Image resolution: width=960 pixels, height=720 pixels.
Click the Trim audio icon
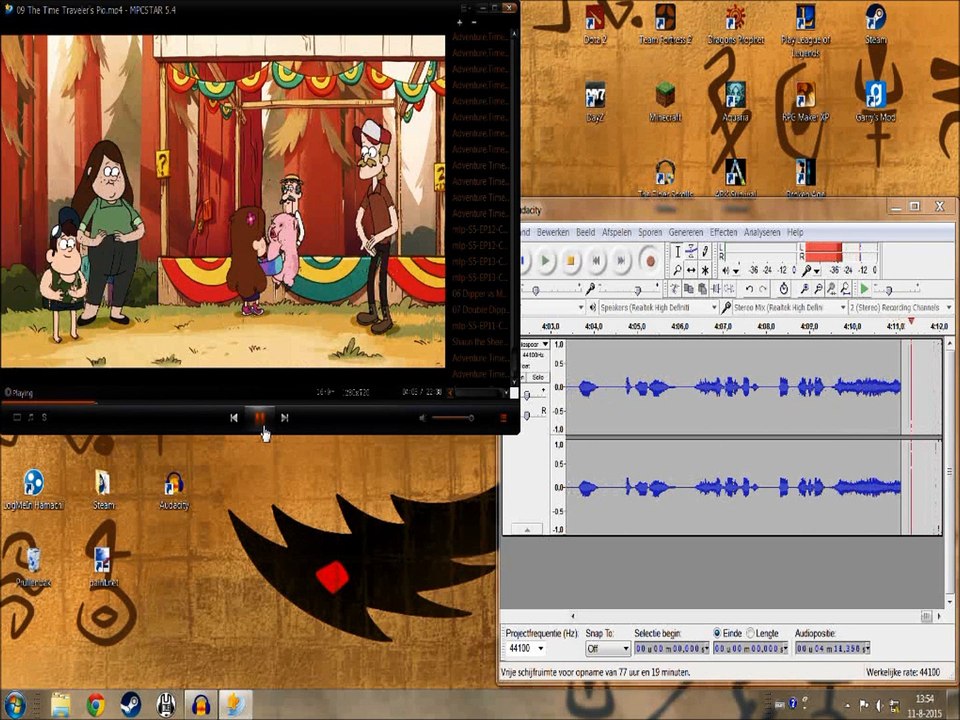[x=716, y=288]
